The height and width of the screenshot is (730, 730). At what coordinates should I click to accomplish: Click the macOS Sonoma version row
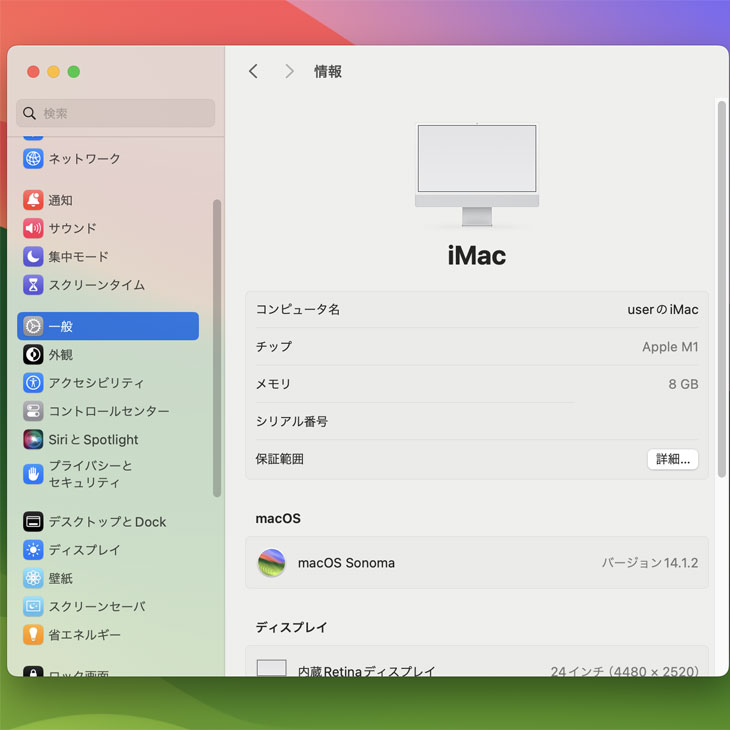pyautogui.click(x=476, y=563)
